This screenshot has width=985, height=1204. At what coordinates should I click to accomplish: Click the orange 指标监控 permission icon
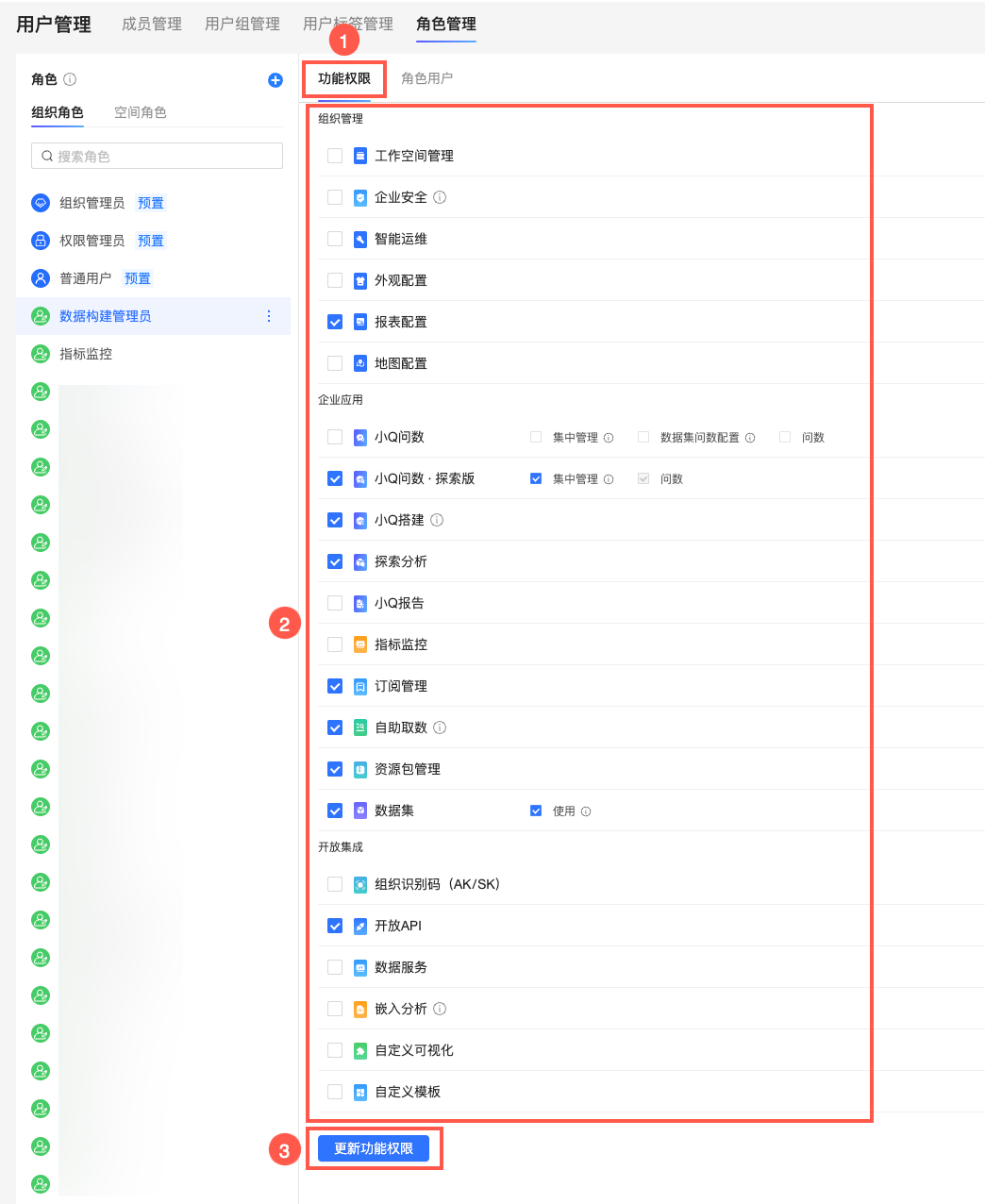360,644
